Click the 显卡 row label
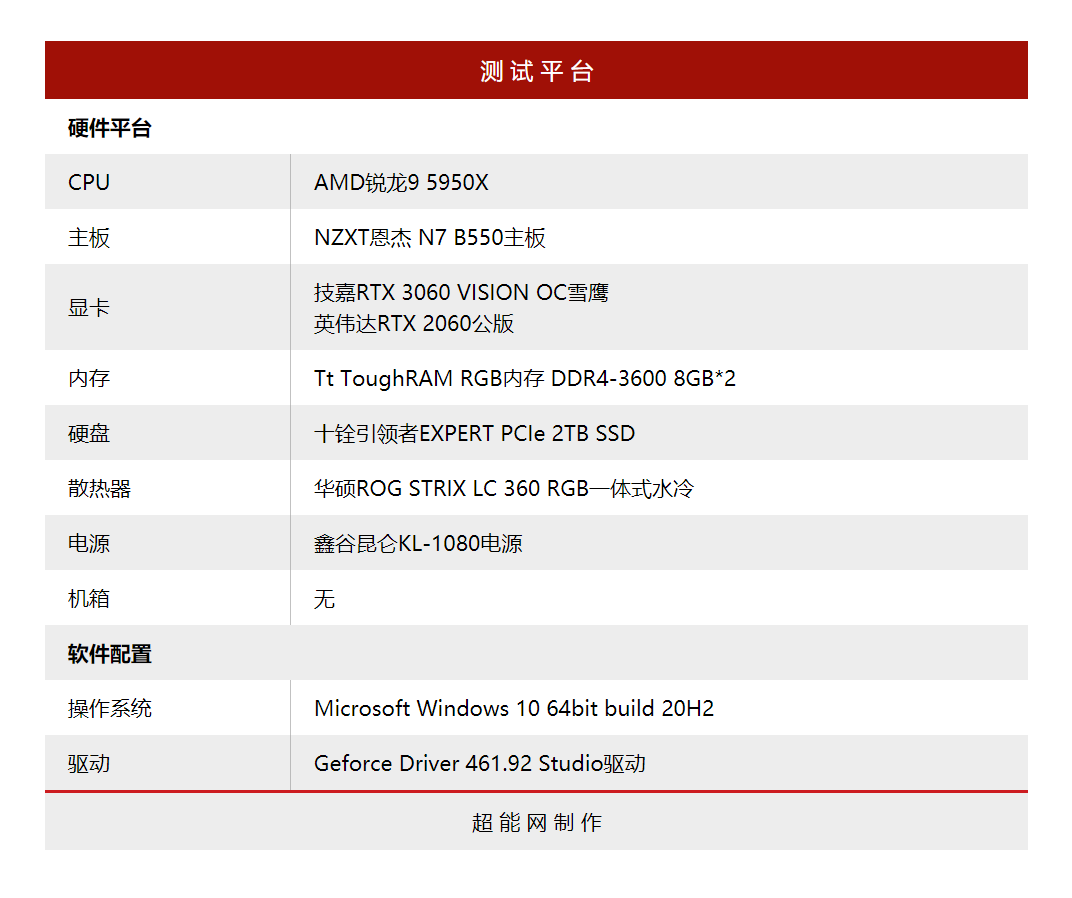This screenshot has height=898, width=1072. click(89, 307)
